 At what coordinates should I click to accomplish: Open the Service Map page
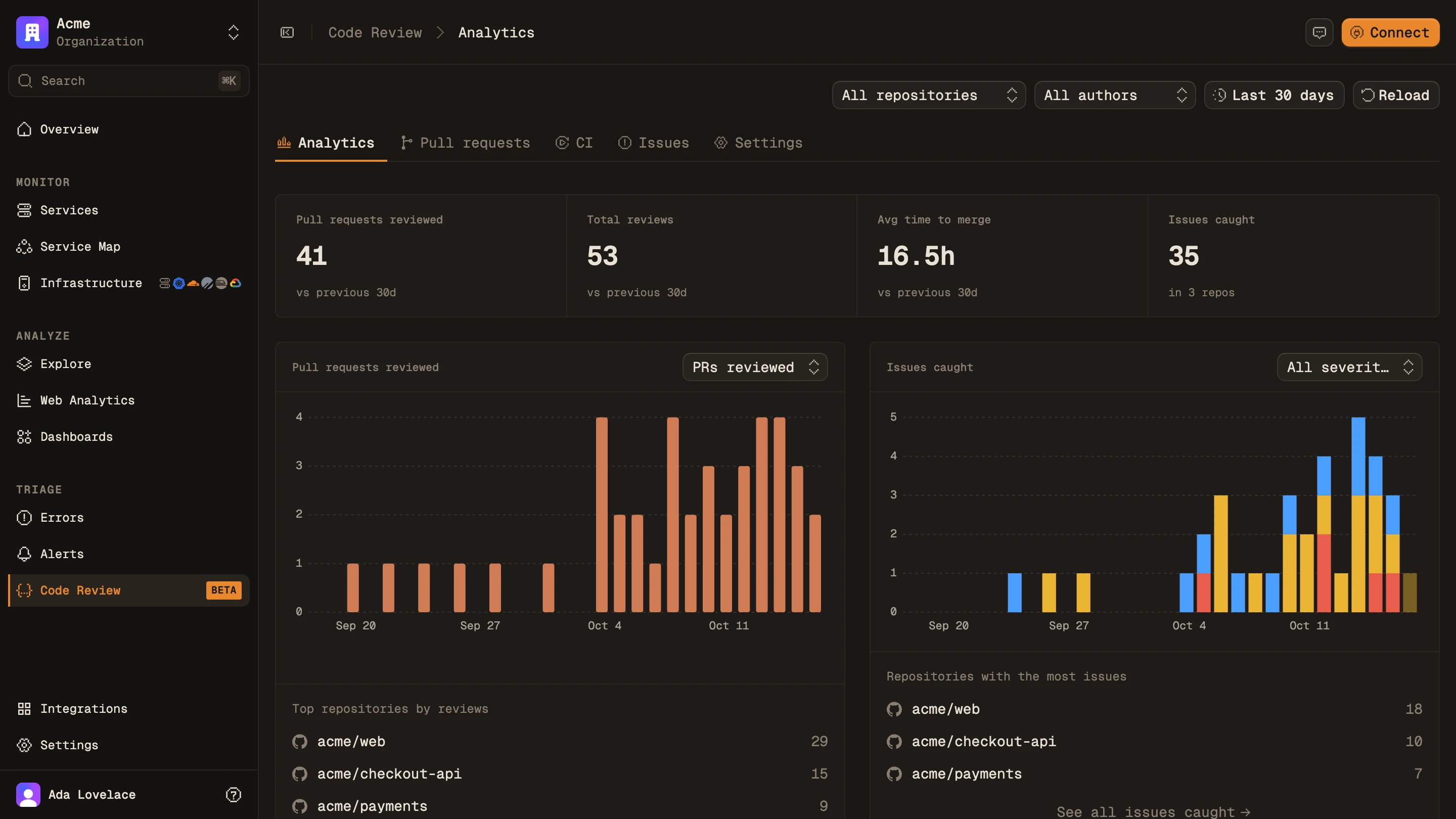(x=129, y=246)
